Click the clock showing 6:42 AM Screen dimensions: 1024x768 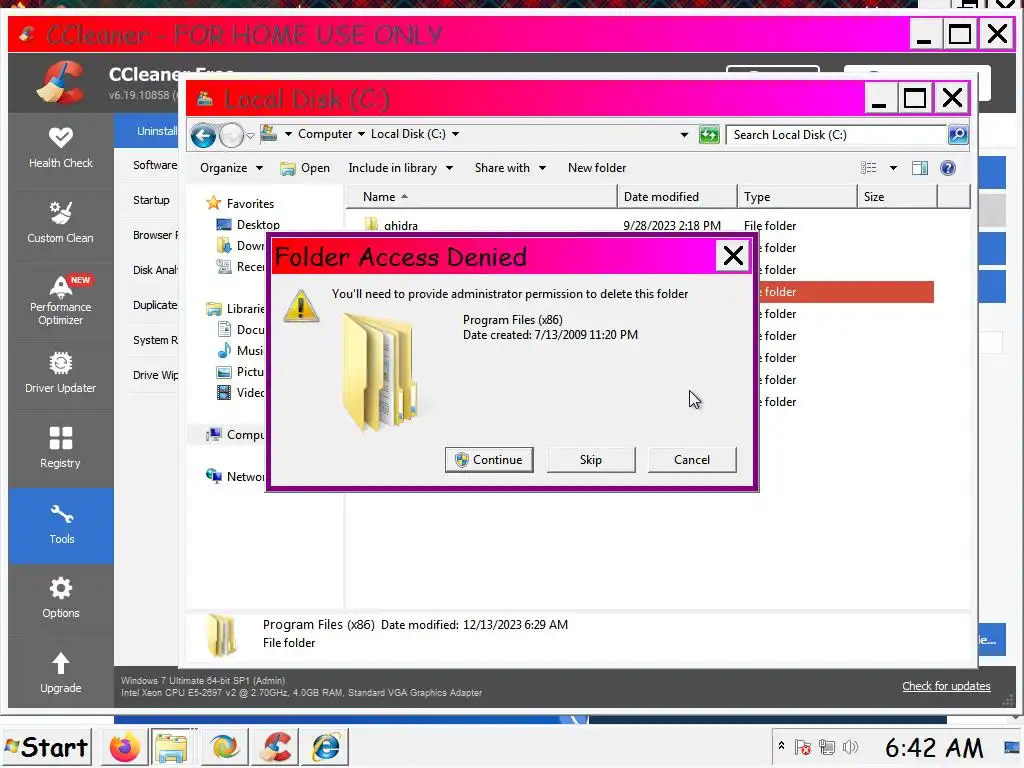(x=934, y=747)
